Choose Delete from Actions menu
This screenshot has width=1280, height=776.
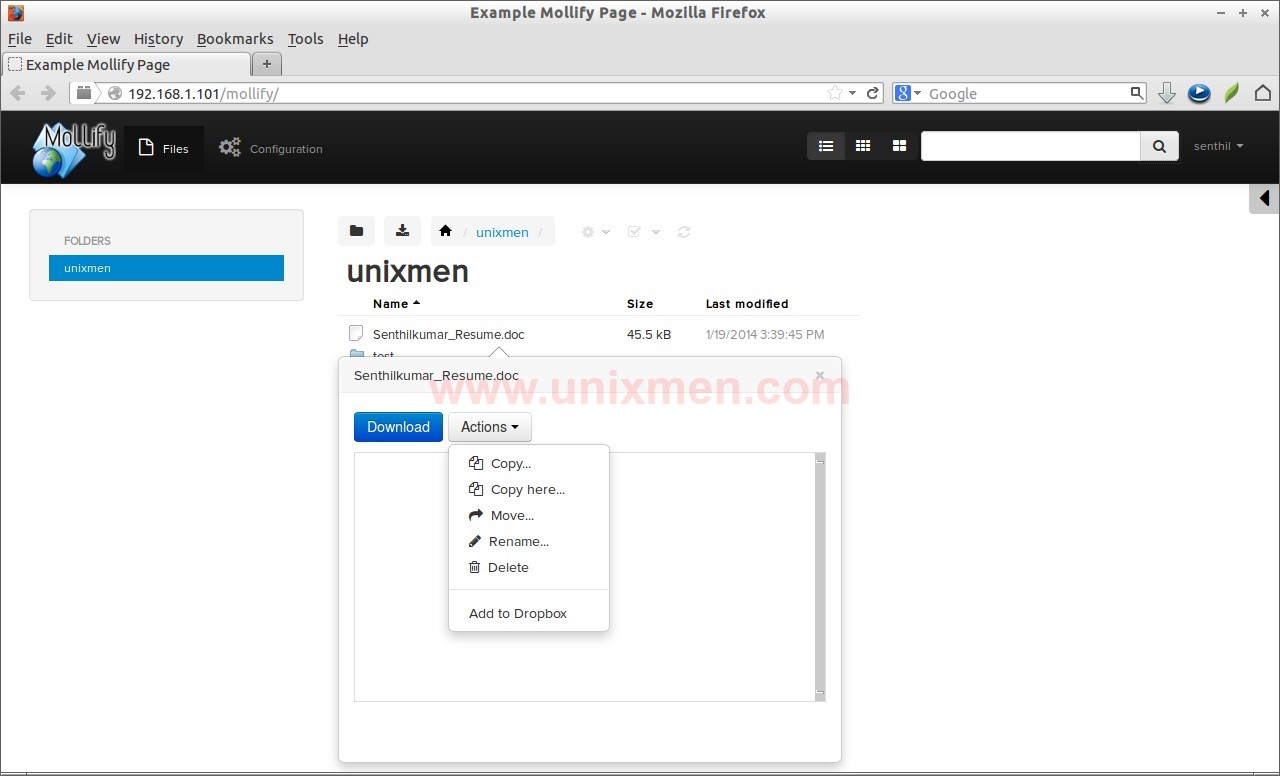point(529,567)
